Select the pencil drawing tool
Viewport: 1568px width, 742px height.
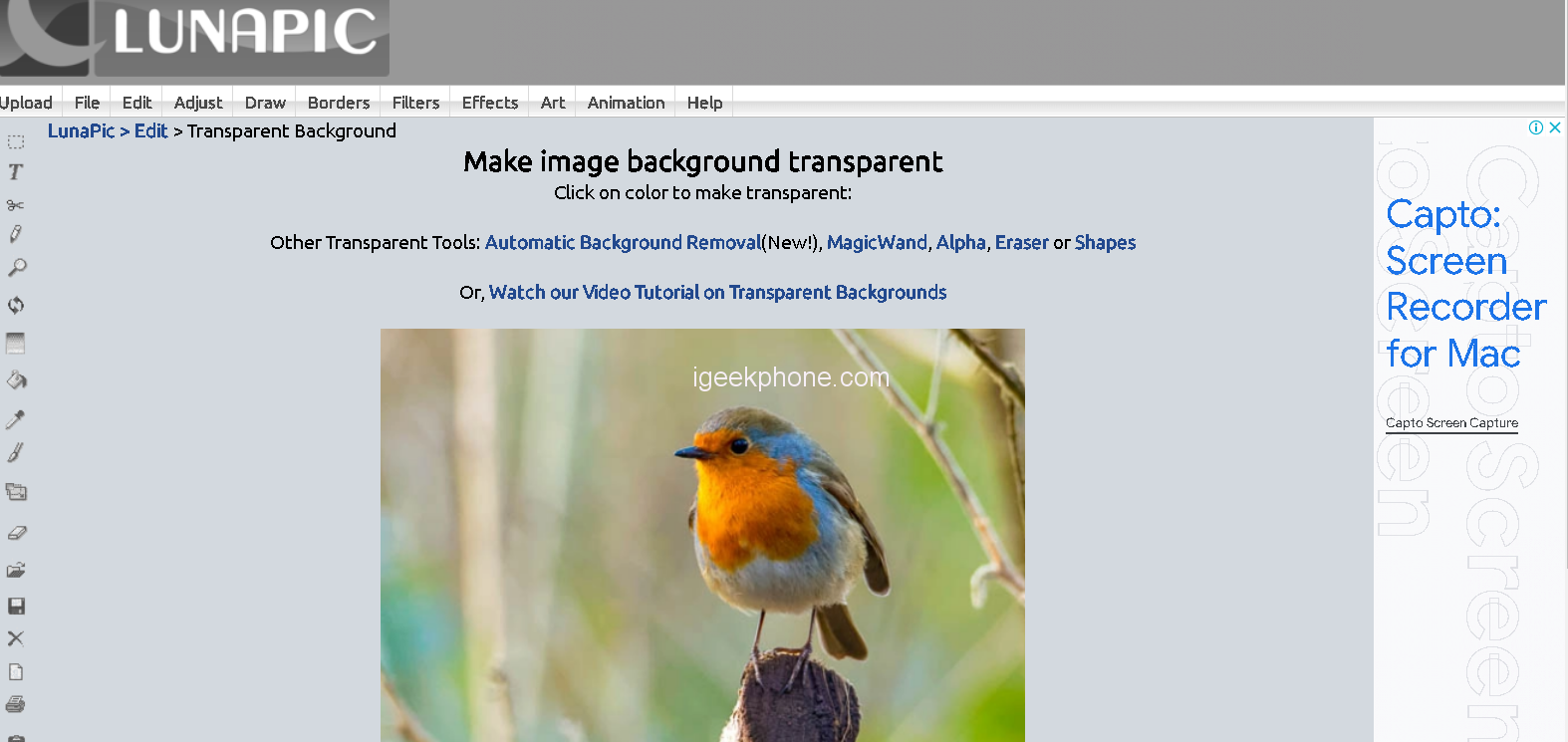tap(16, 235)
